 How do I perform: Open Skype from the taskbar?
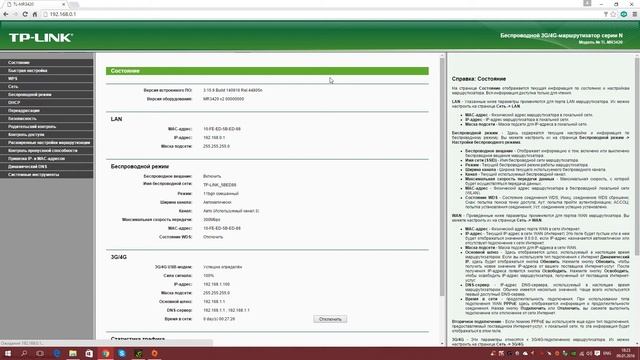[x=122, y=353]
